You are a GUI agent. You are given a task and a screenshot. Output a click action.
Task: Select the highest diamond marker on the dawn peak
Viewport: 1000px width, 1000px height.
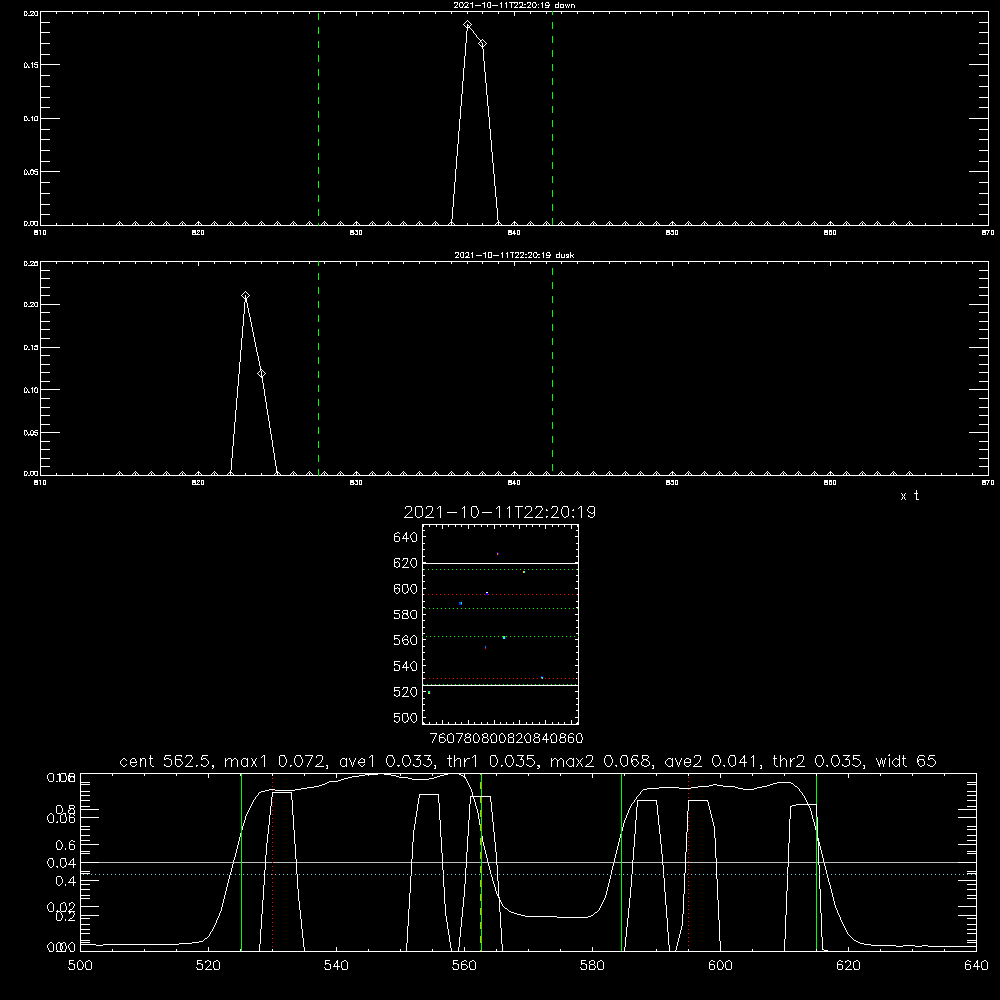coord(467,25)
